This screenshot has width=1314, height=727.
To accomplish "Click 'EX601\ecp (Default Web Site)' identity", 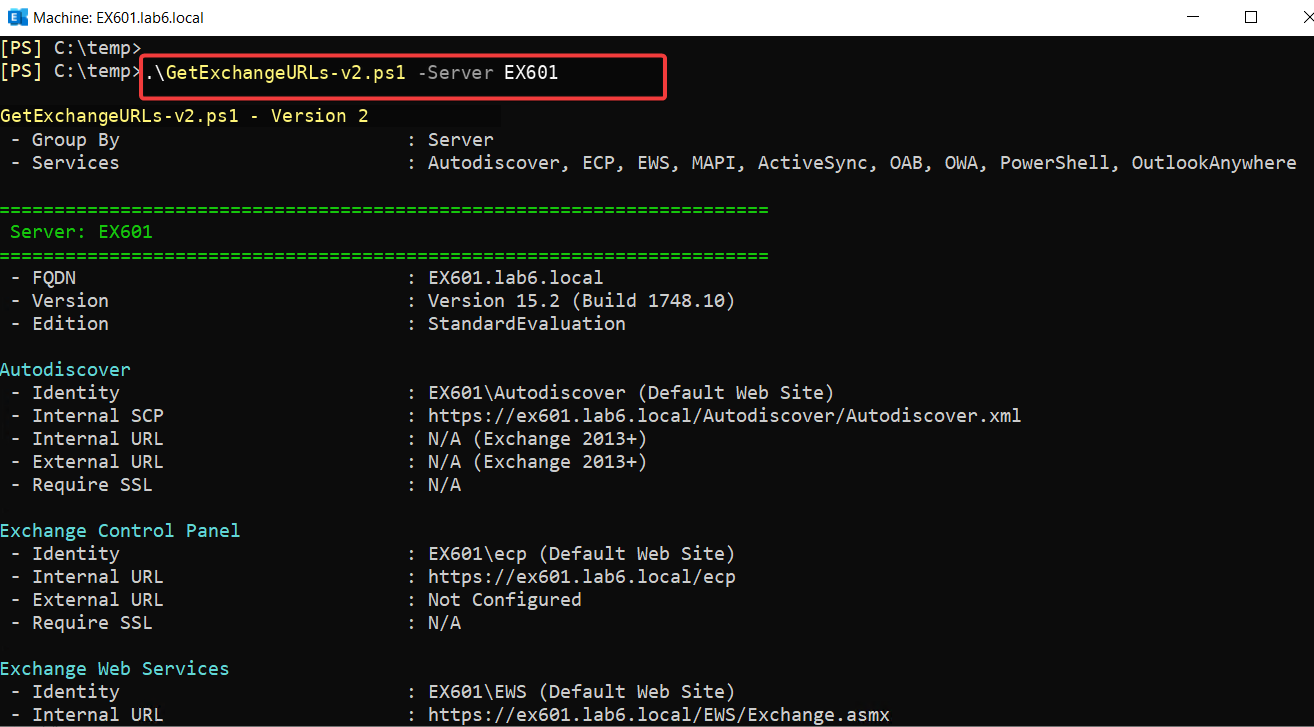I will coord(581,554).
